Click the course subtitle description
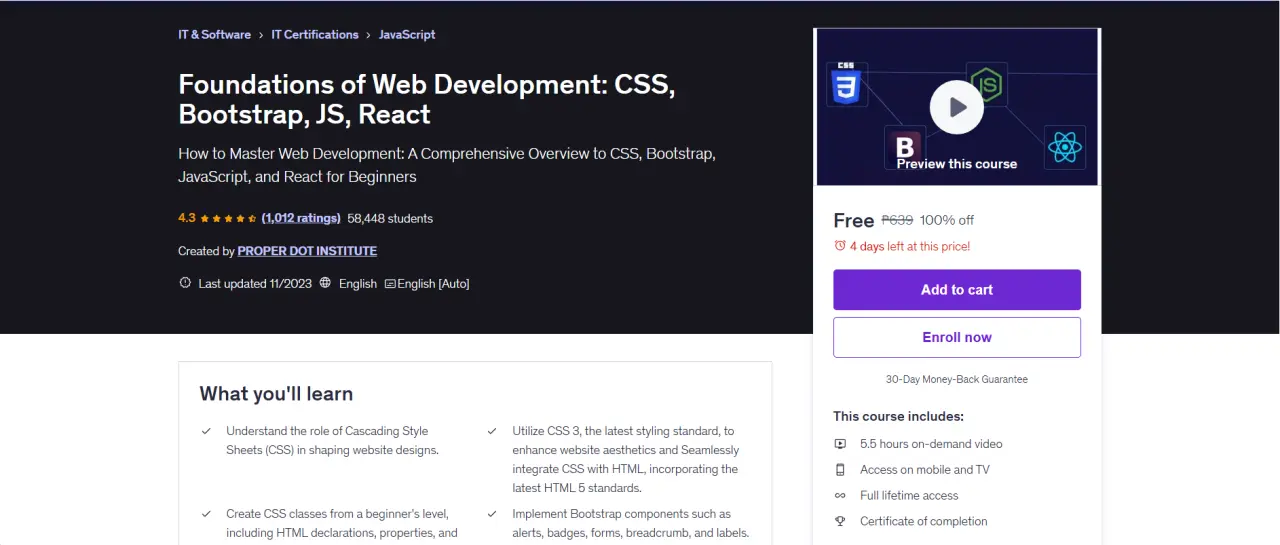 coord(447,165)
